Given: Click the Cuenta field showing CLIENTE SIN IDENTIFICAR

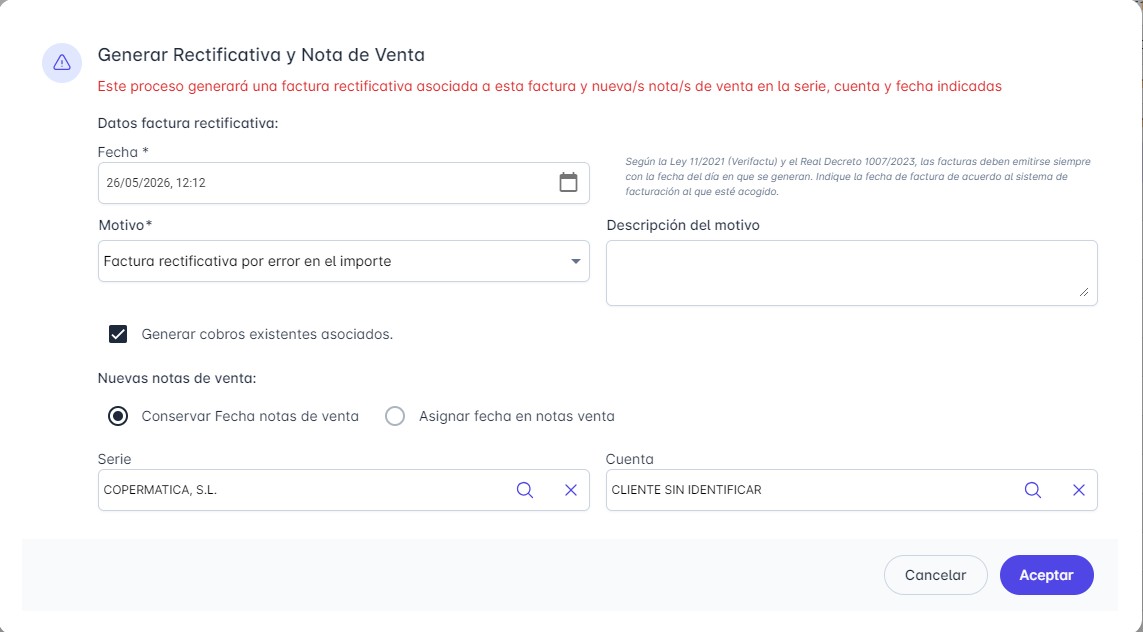Looking at the screenshot, I should coord(851,490).
